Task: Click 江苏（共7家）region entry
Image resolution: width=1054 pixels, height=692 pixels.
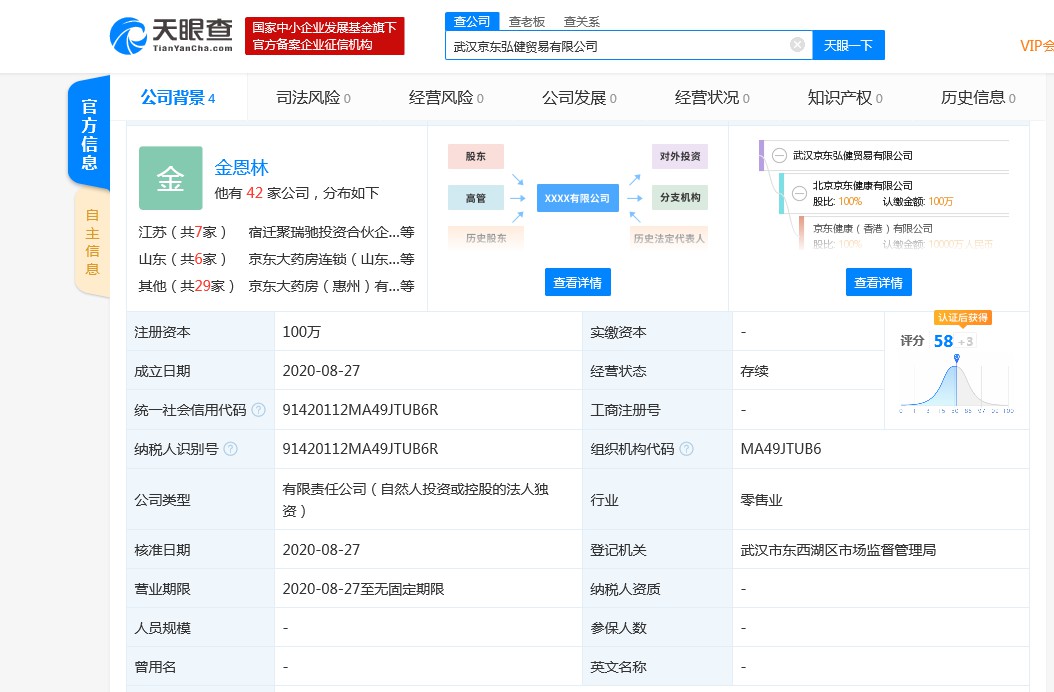Action: tap(182, 233)
